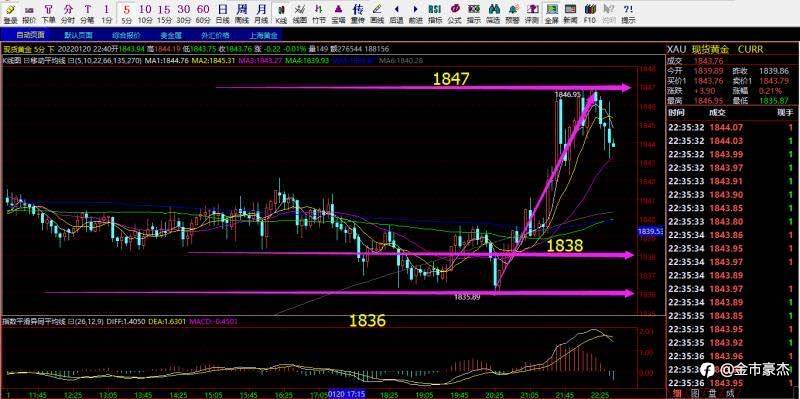The image size is (800, 399).
Task: Select the 1843.99 tick row
Action: click(x=731, y=154)
